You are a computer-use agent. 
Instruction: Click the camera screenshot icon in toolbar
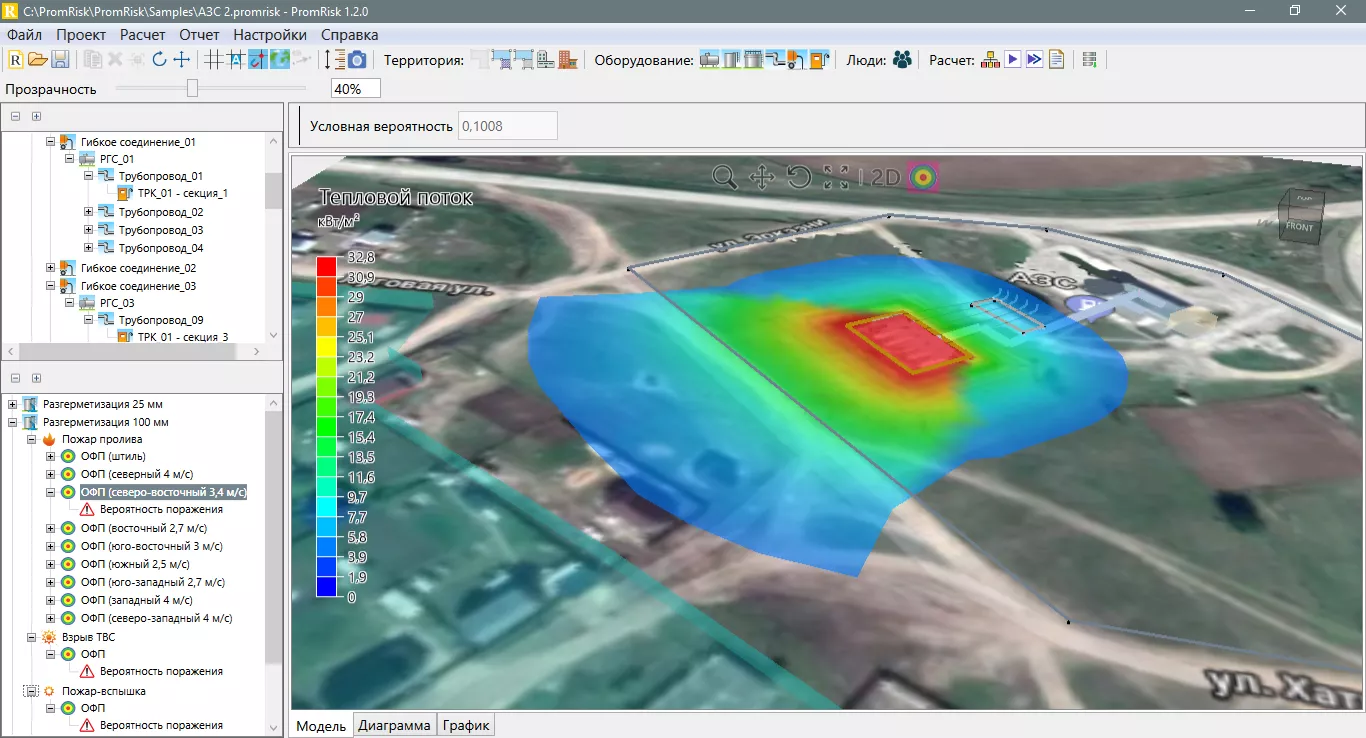357,60
